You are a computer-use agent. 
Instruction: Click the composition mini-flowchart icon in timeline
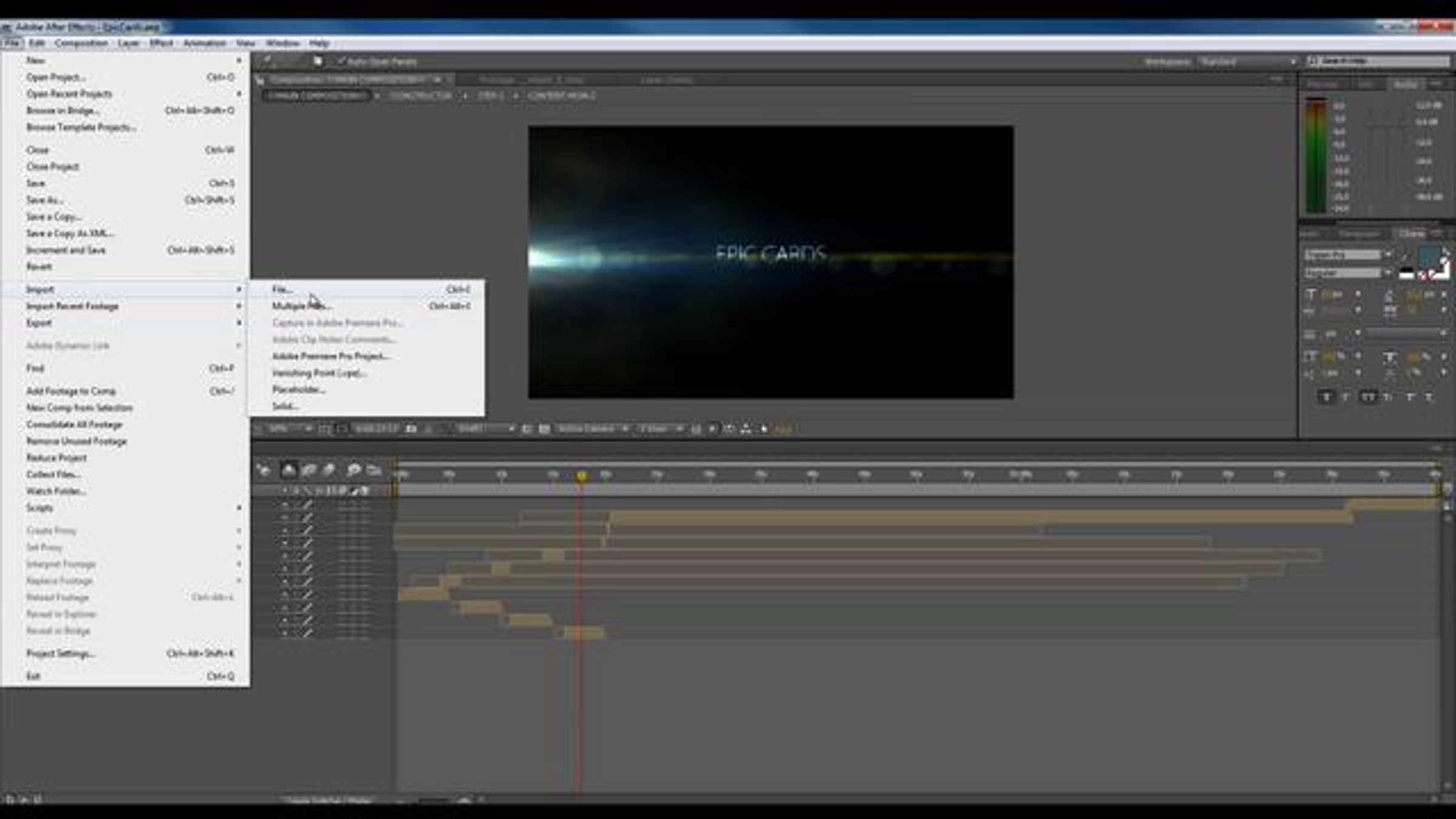(263, 470)
